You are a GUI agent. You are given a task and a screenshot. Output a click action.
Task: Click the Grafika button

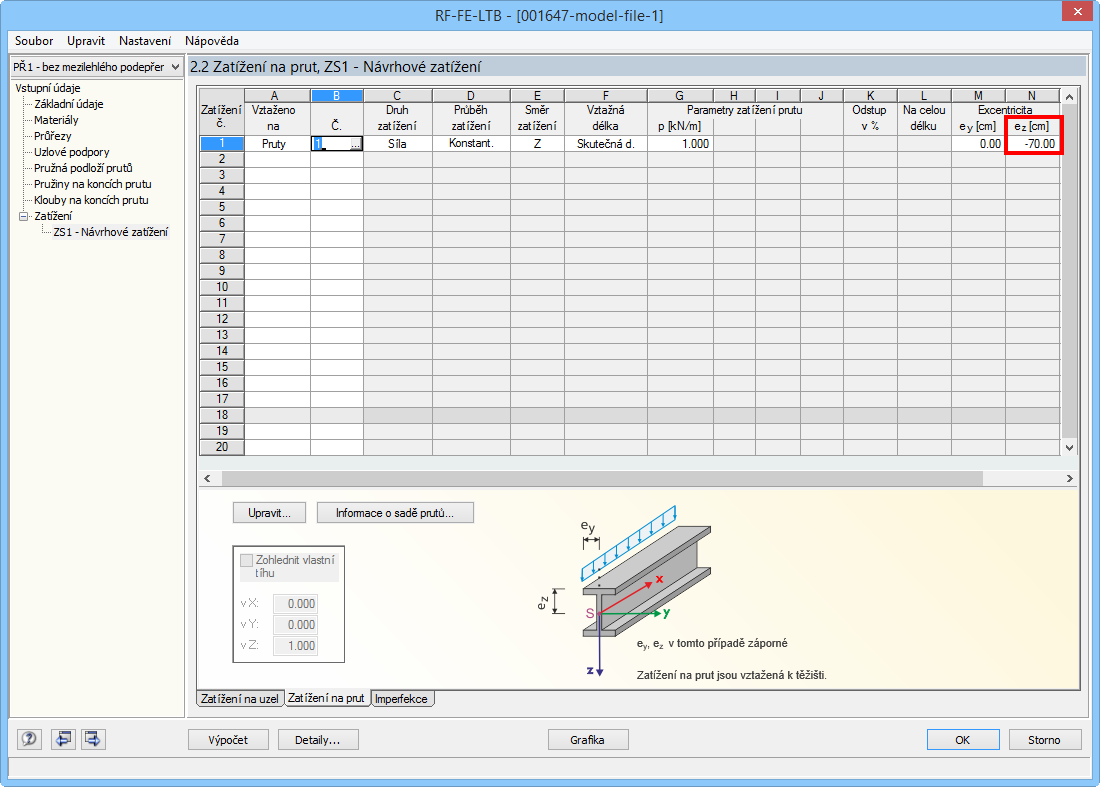[x=588, y=739]
